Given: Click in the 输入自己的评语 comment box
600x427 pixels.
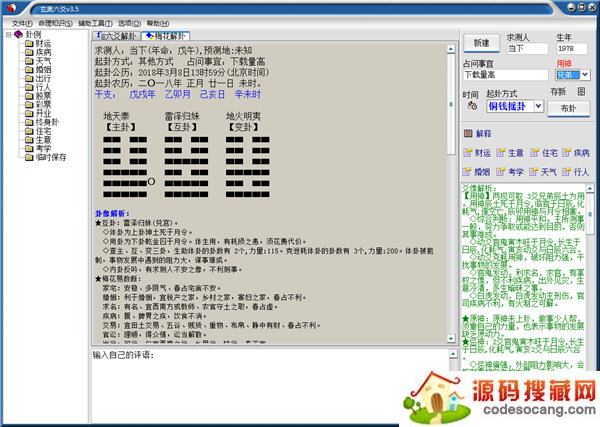Looking at the screenshot, I should click(x=270, y=386).
